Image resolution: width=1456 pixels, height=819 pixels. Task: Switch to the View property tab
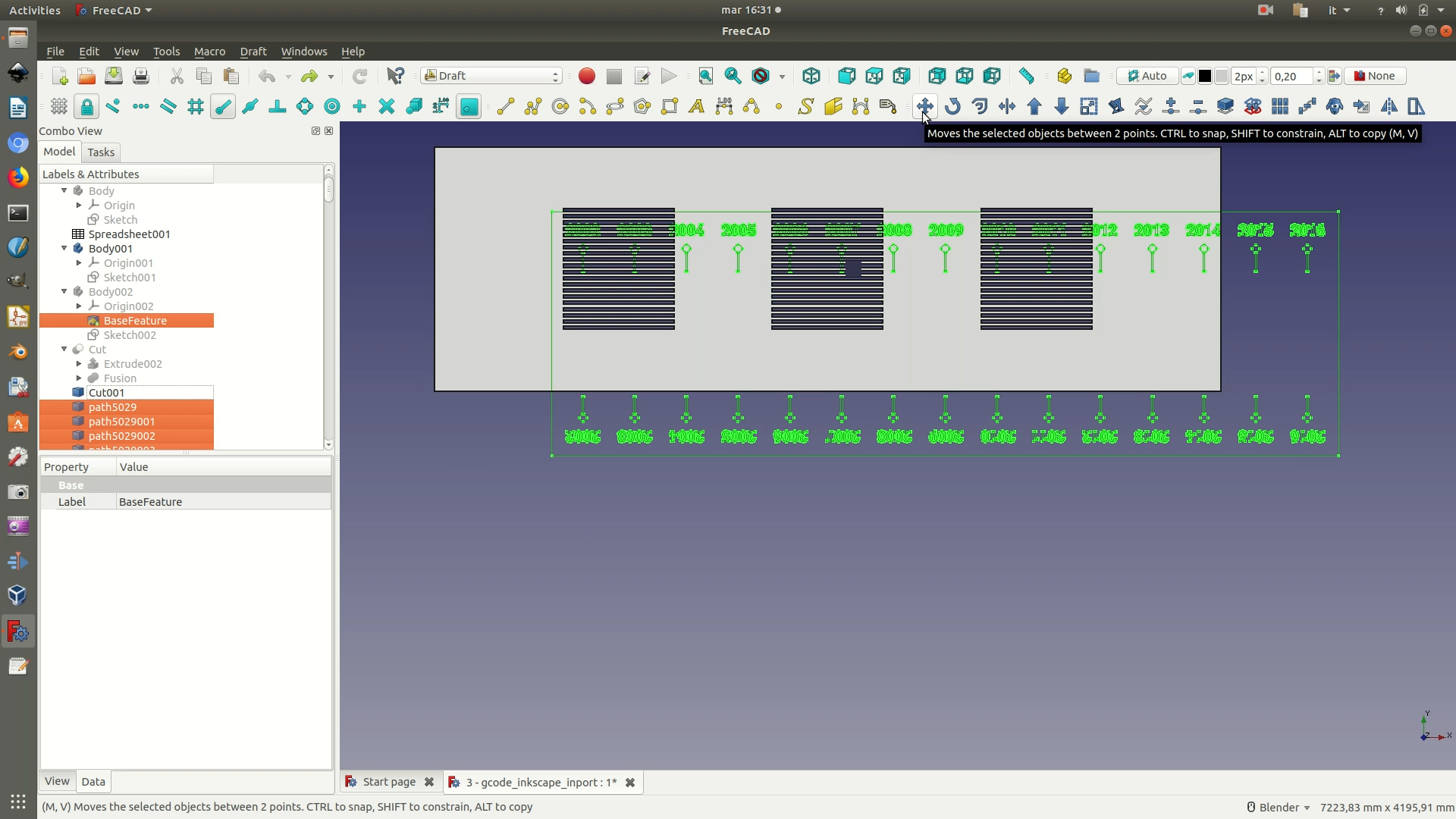click(57, 781)
